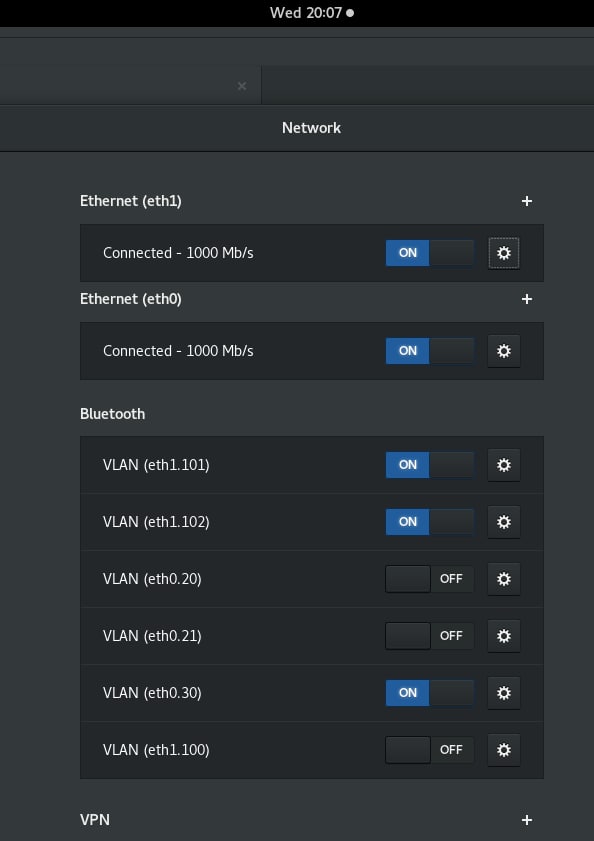
Task: Disable VLAN eth0.30 switch
Action: 430,692
